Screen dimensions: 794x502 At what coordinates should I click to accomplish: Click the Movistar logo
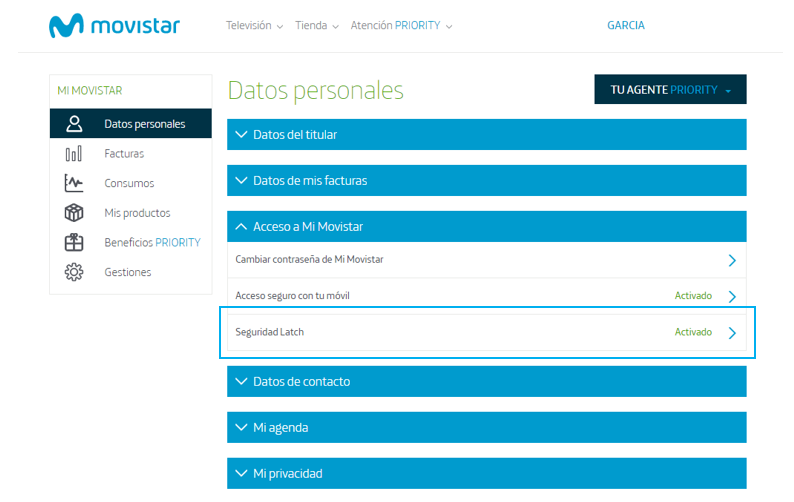point(114,26)
